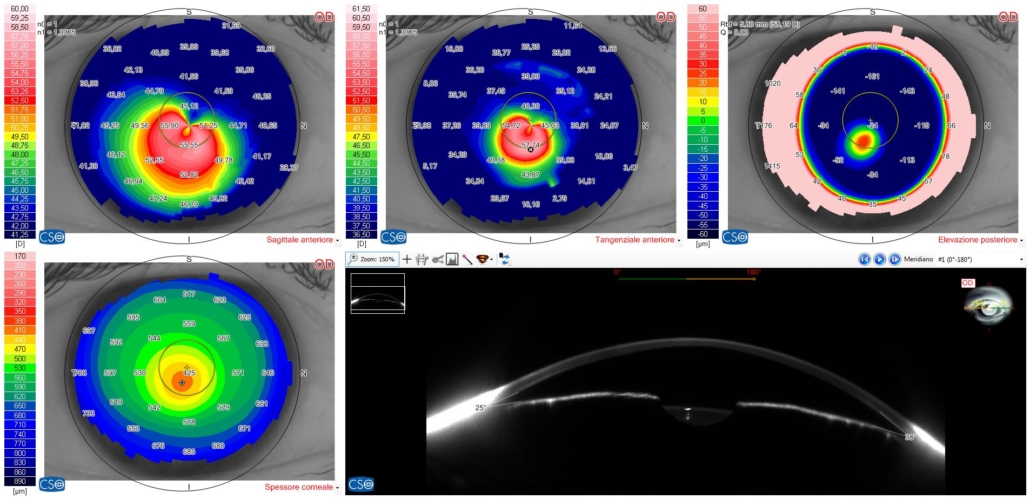Select the line drawing tool
Screen dimensions: 1030x499
click(x=466, y=259)
